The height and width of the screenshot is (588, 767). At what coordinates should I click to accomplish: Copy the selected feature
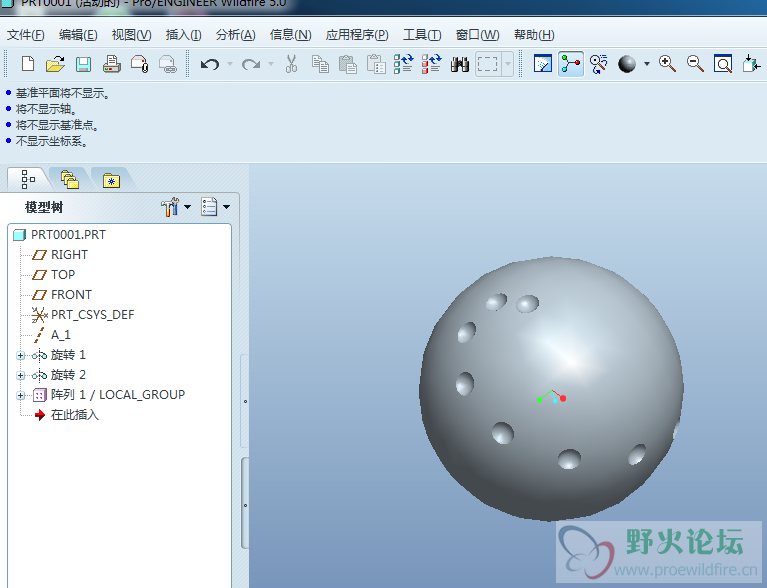point(320,64)
